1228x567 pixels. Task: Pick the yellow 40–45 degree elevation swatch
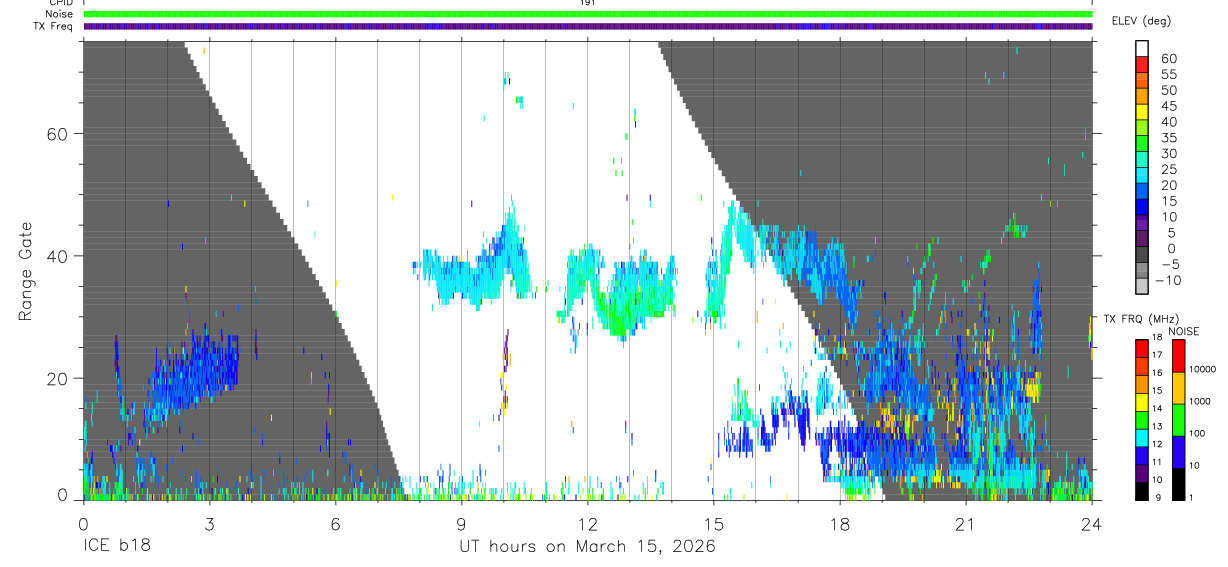[x=1142, y=114]
